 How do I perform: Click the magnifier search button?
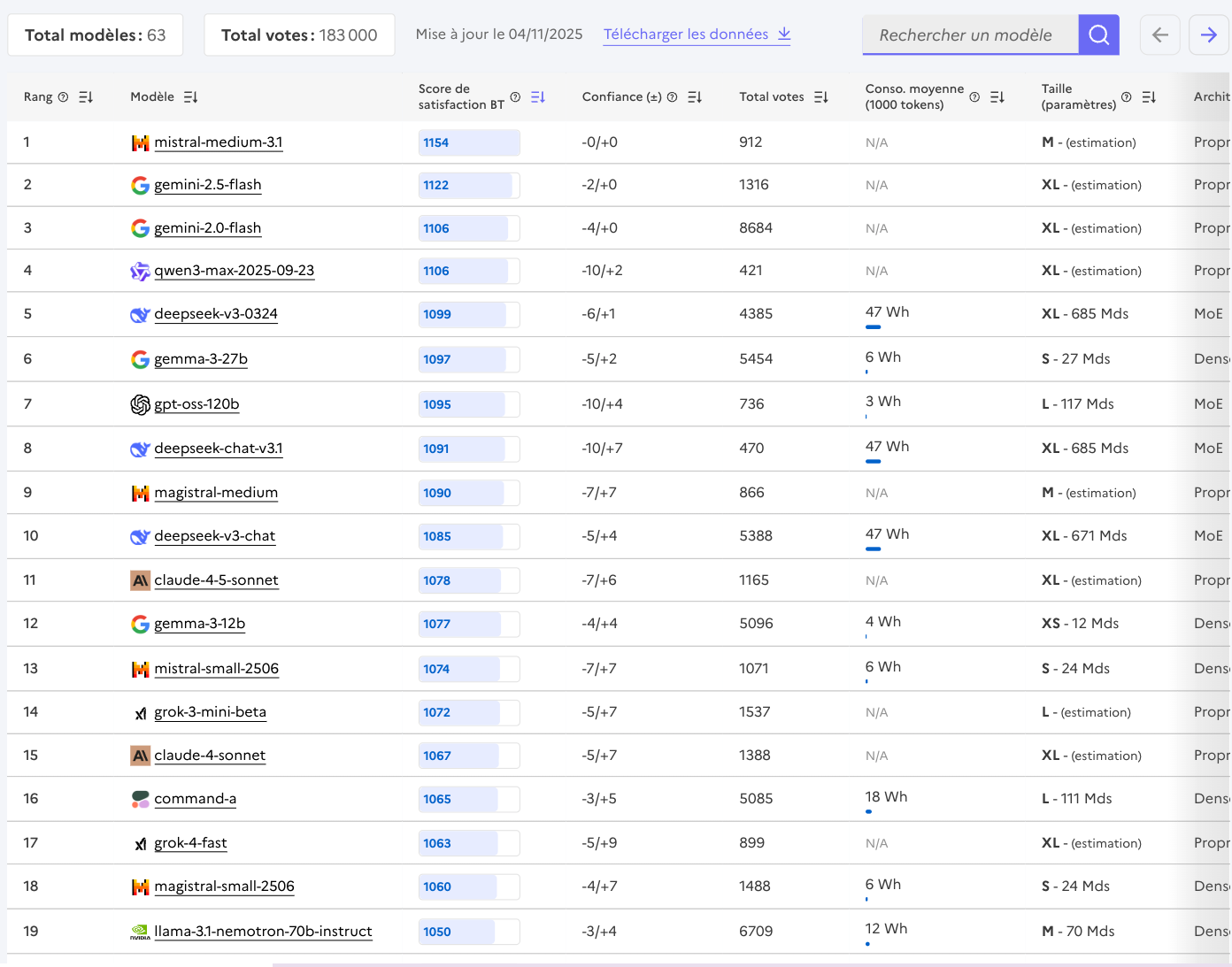1098,35
